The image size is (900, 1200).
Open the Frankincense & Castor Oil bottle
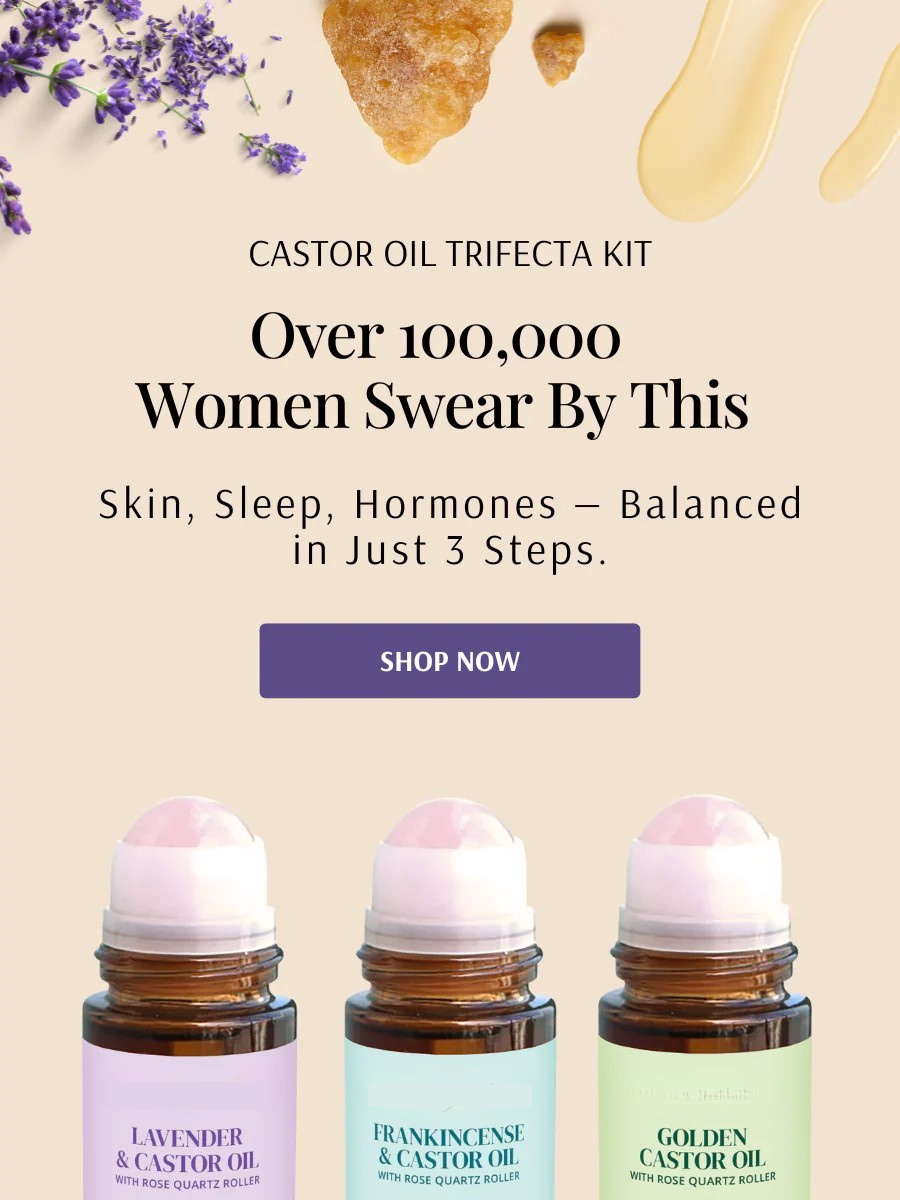tap(450, 1000)
